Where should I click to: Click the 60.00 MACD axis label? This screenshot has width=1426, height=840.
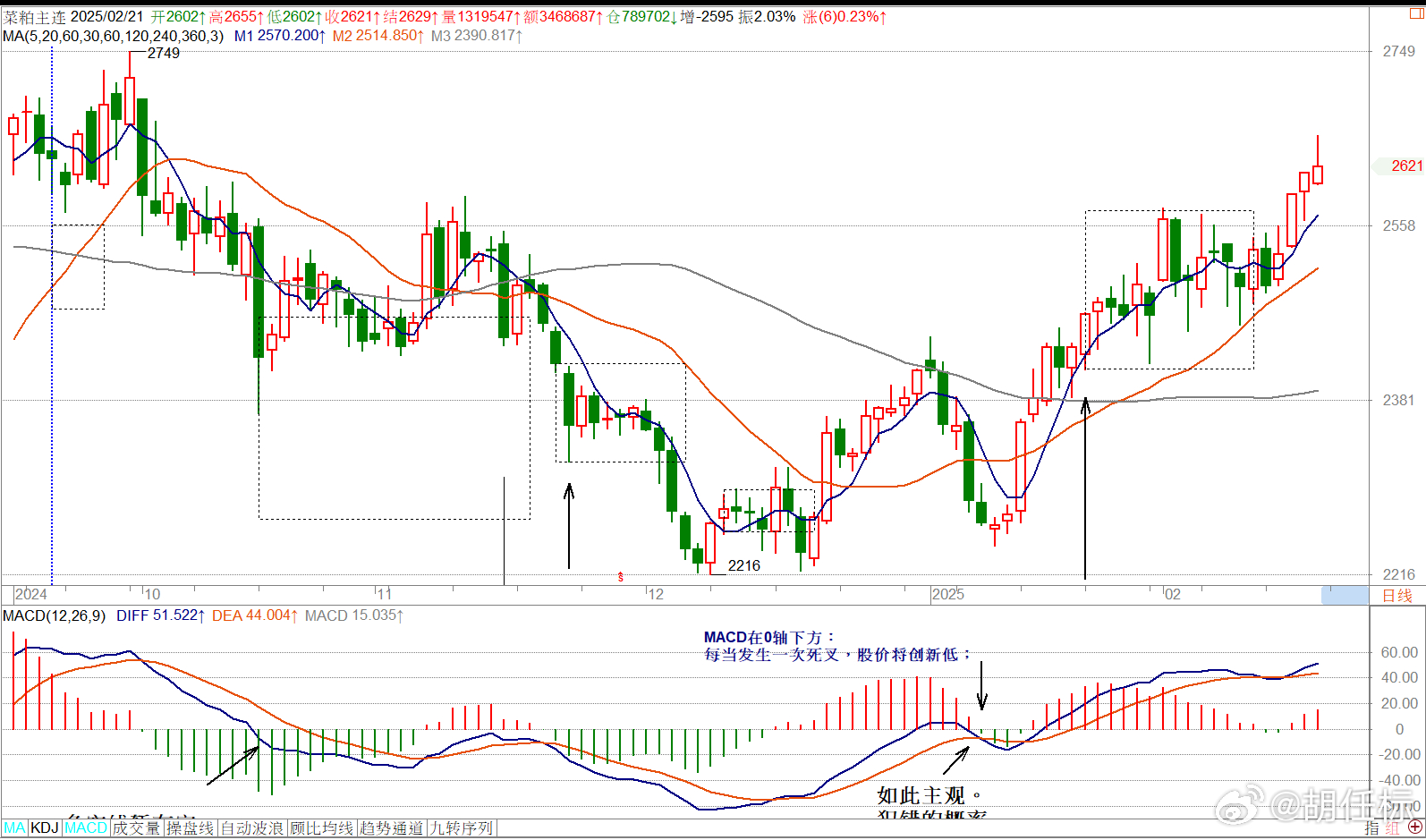1399,652
